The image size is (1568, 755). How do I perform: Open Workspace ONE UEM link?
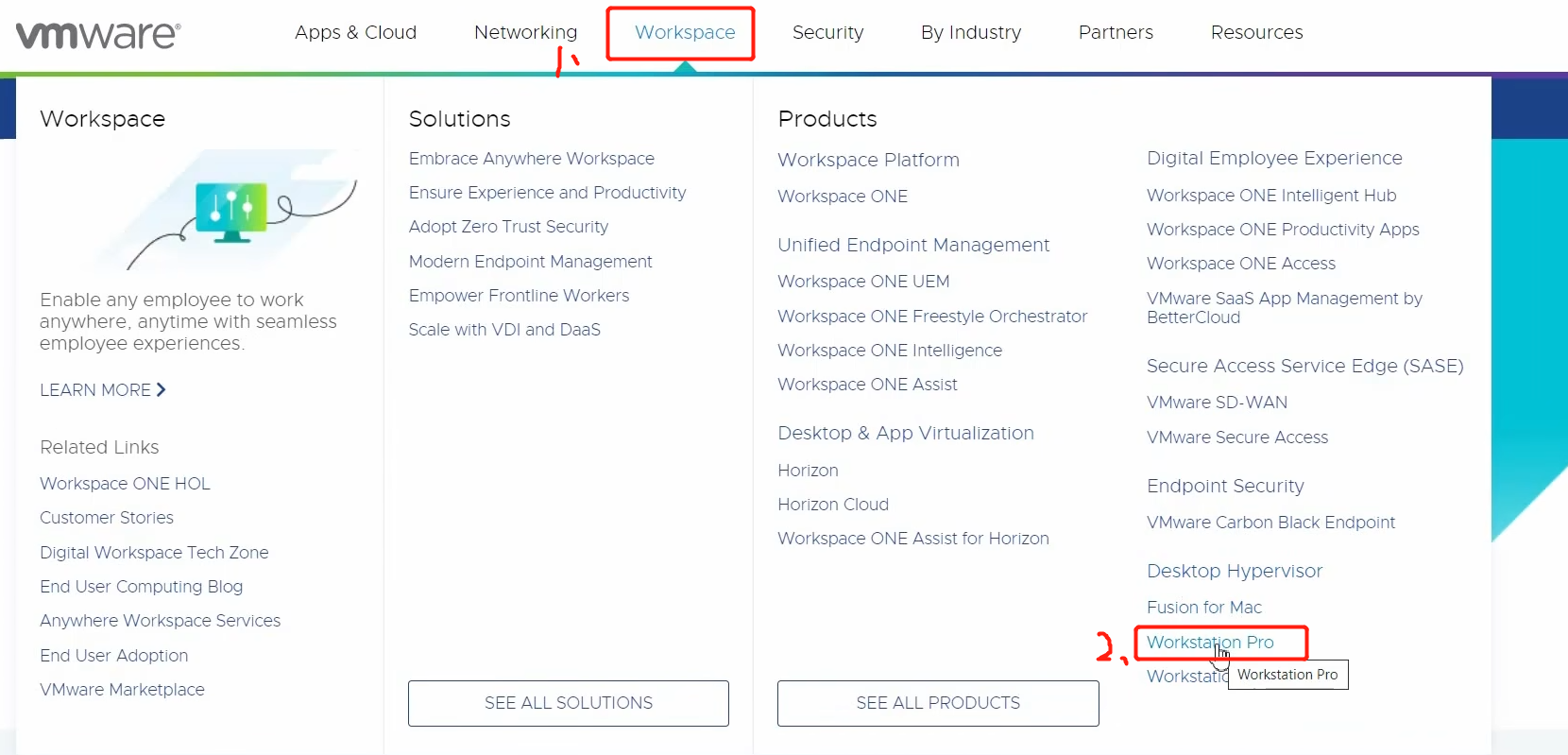[863, 282]
